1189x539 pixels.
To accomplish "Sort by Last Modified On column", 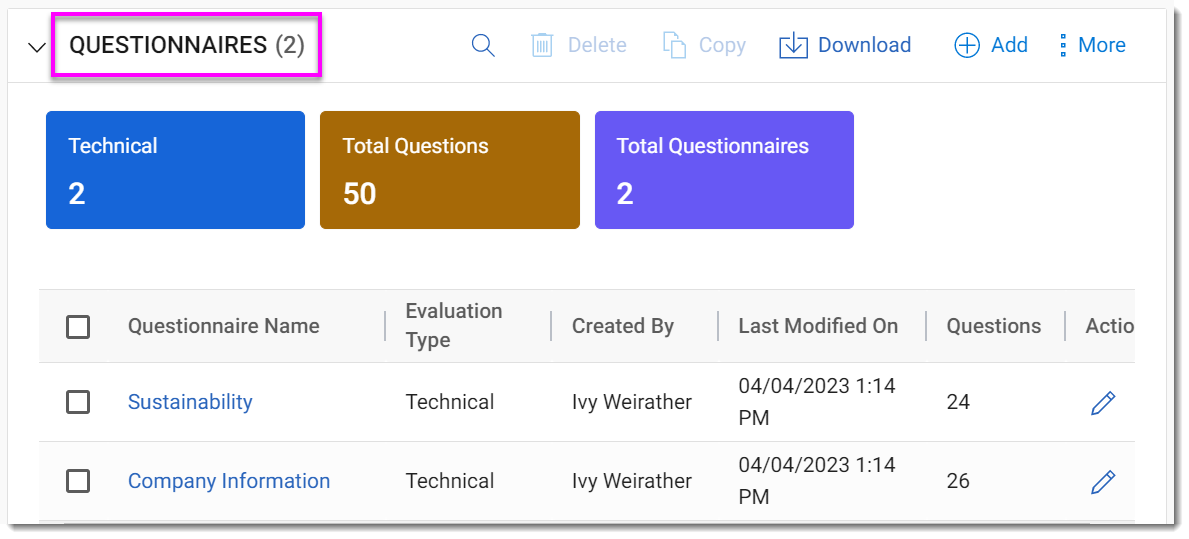I will click(x=818, y=326).
